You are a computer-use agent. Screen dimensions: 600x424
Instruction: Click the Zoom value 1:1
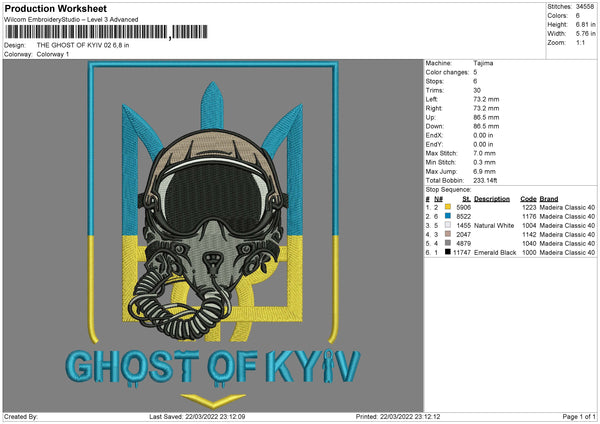point(580,42)
